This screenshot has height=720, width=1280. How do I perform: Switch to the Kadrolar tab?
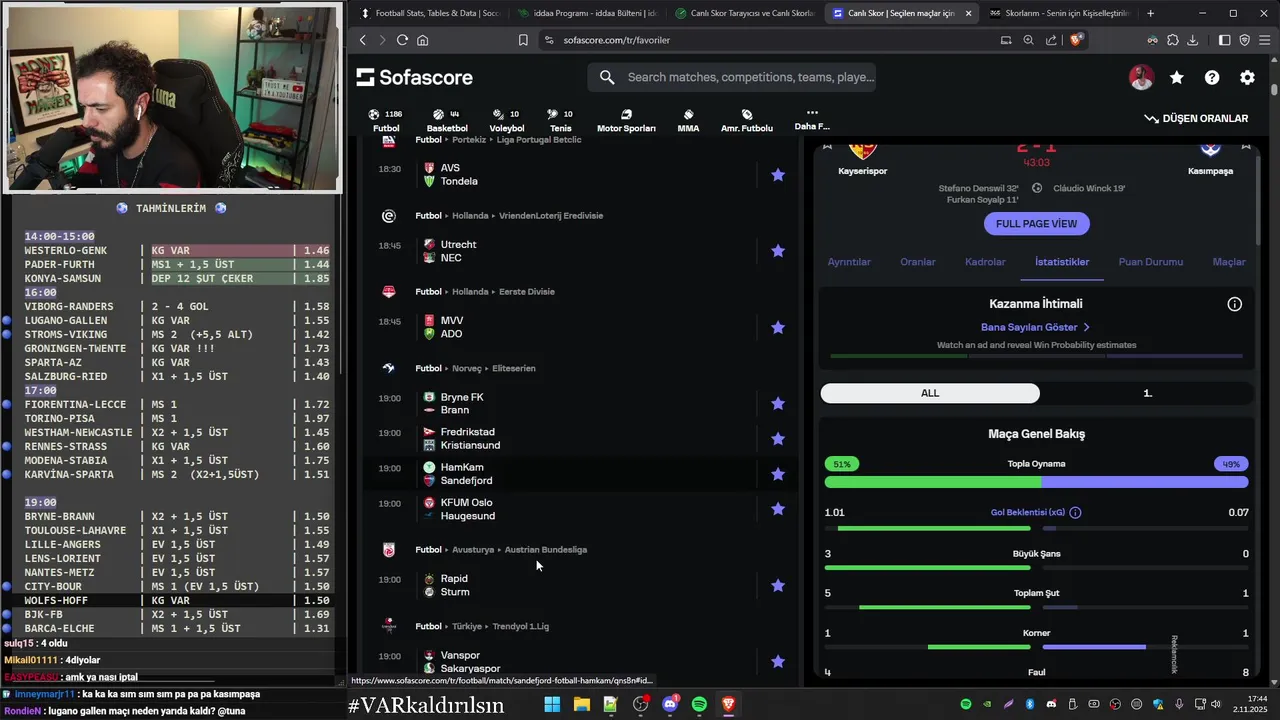point(985,262)
